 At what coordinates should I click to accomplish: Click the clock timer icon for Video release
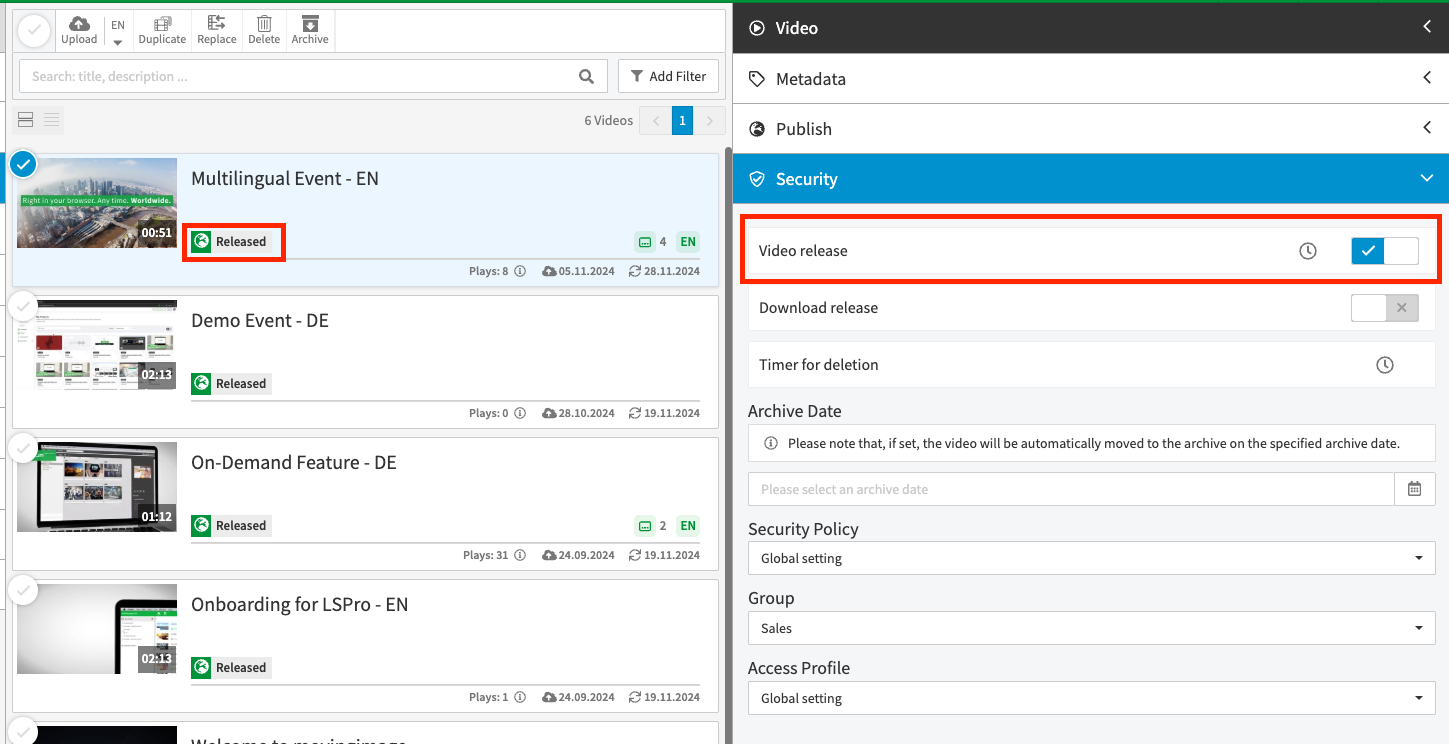point(1308,251)
